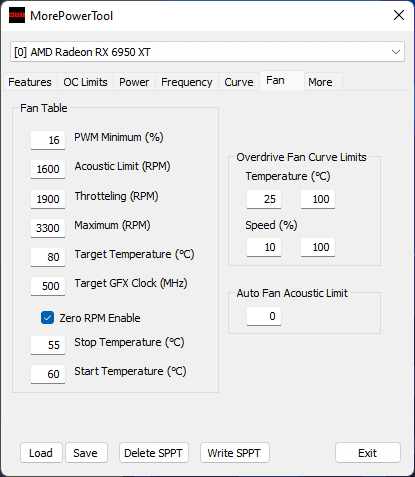Click the Exit button

click(x=368, y=453)
